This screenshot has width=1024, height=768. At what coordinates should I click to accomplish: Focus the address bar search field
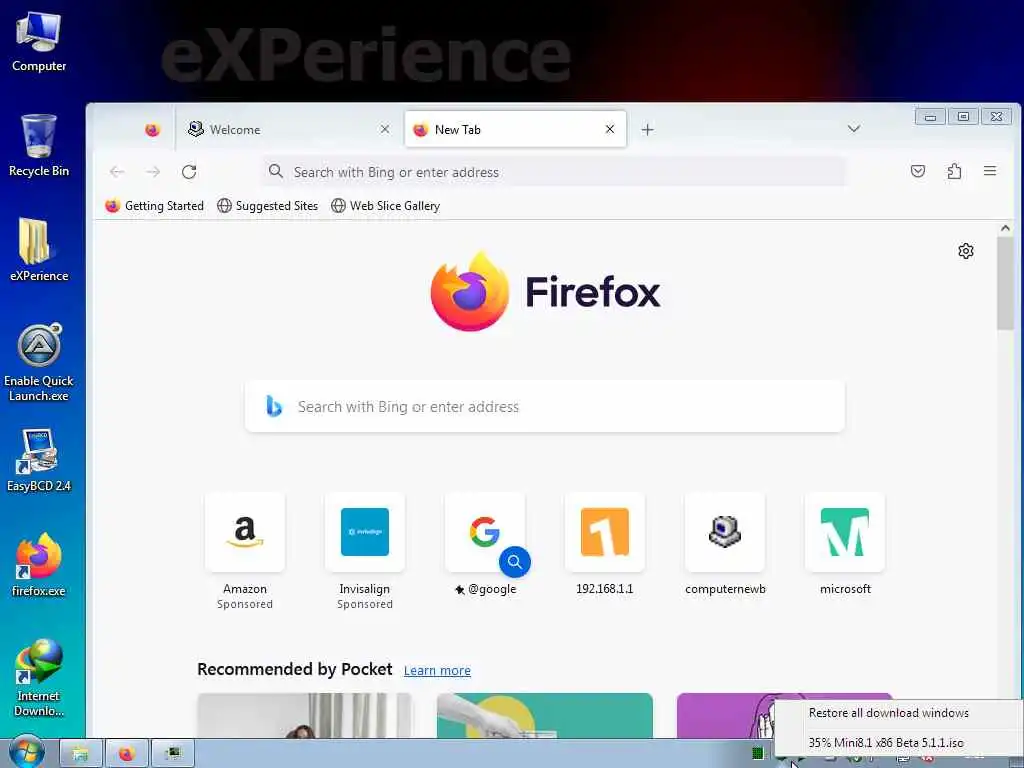pyautogui.click(x=555, y=172)
